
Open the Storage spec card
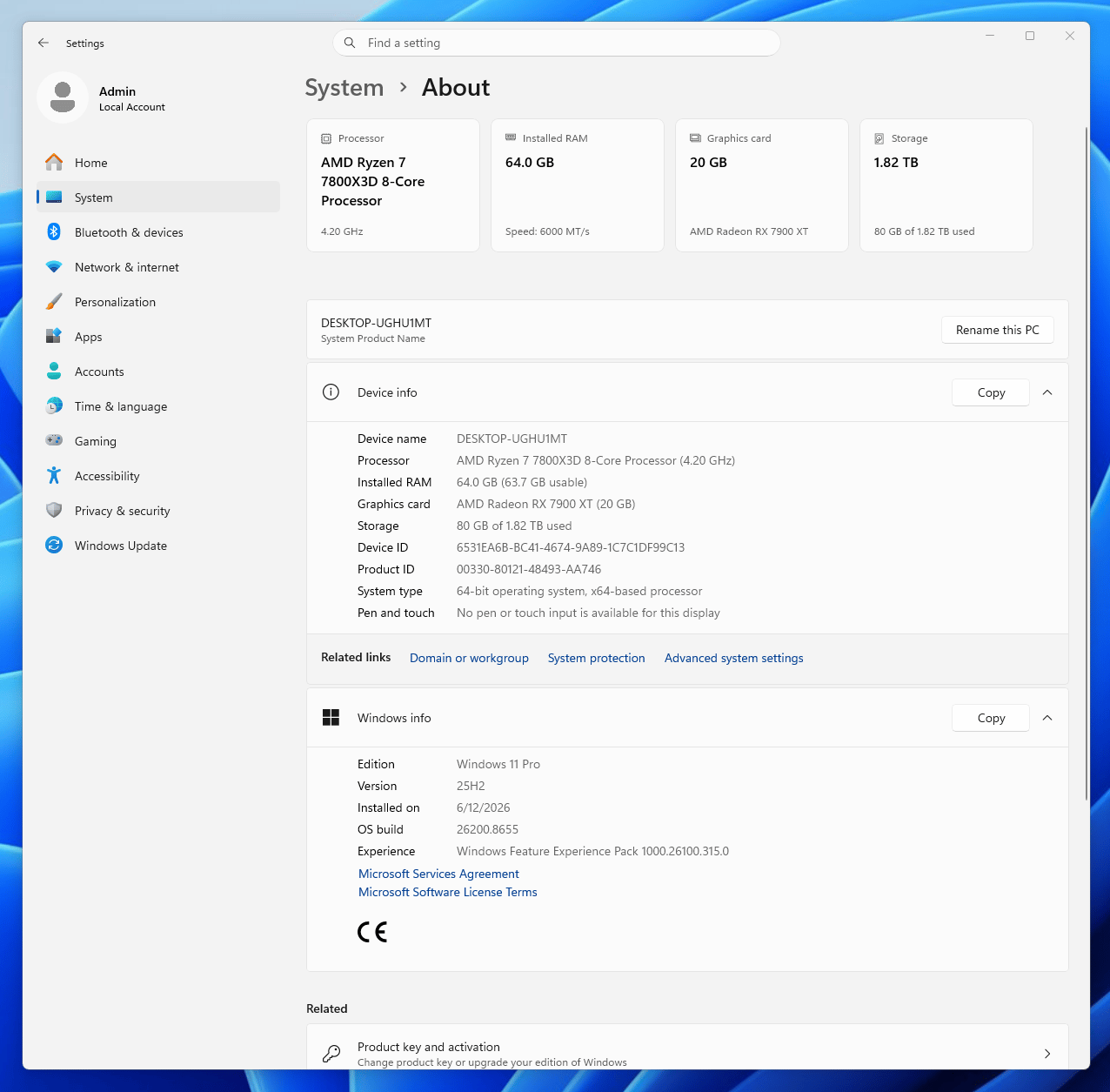[x=946, y=185]
